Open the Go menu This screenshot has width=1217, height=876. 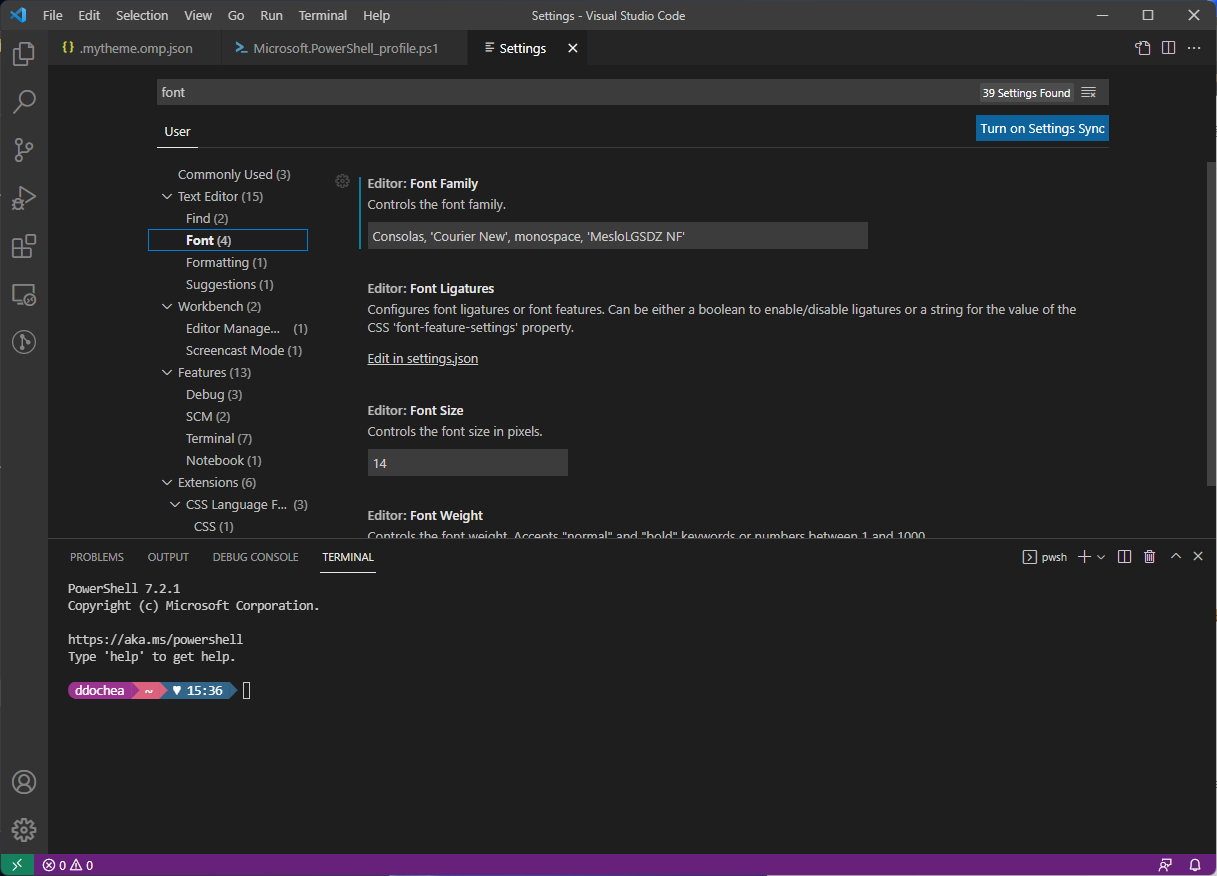click(x=236, y=16)
